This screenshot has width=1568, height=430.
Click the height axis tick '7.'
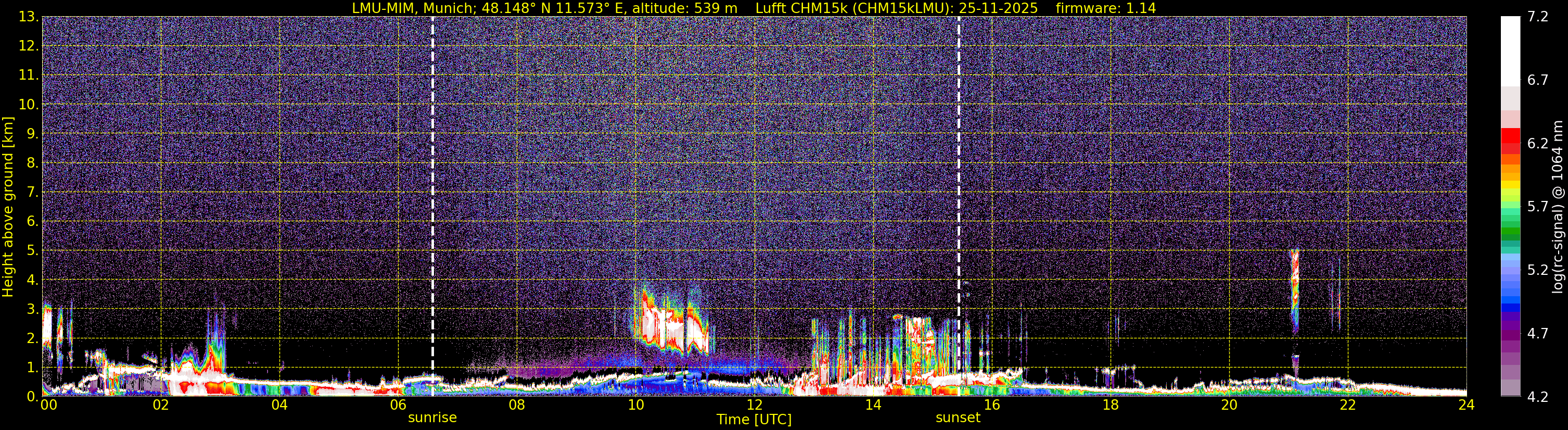33,192
